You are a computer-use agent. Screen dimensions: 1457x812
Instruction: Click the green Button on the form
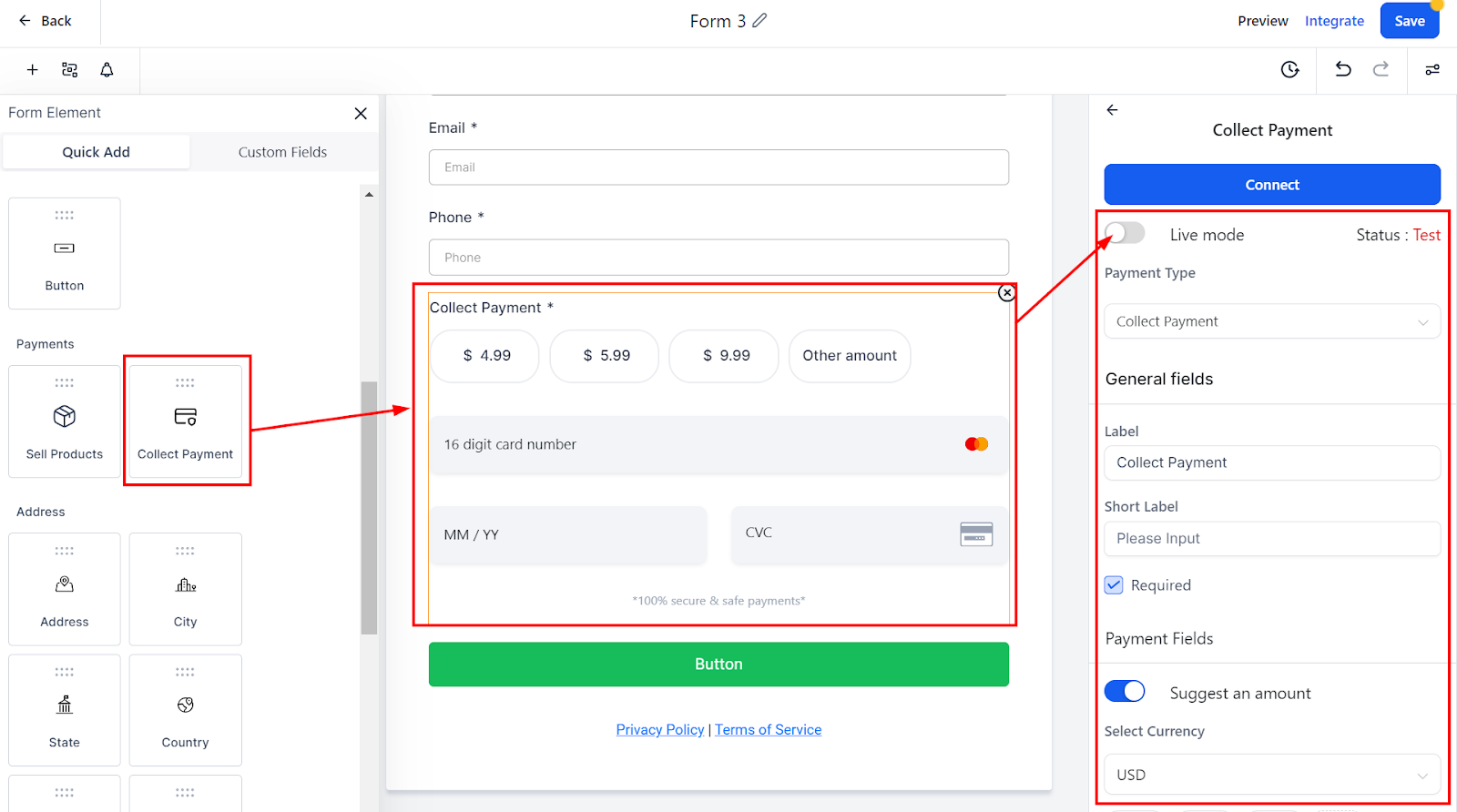coord(718,665)
